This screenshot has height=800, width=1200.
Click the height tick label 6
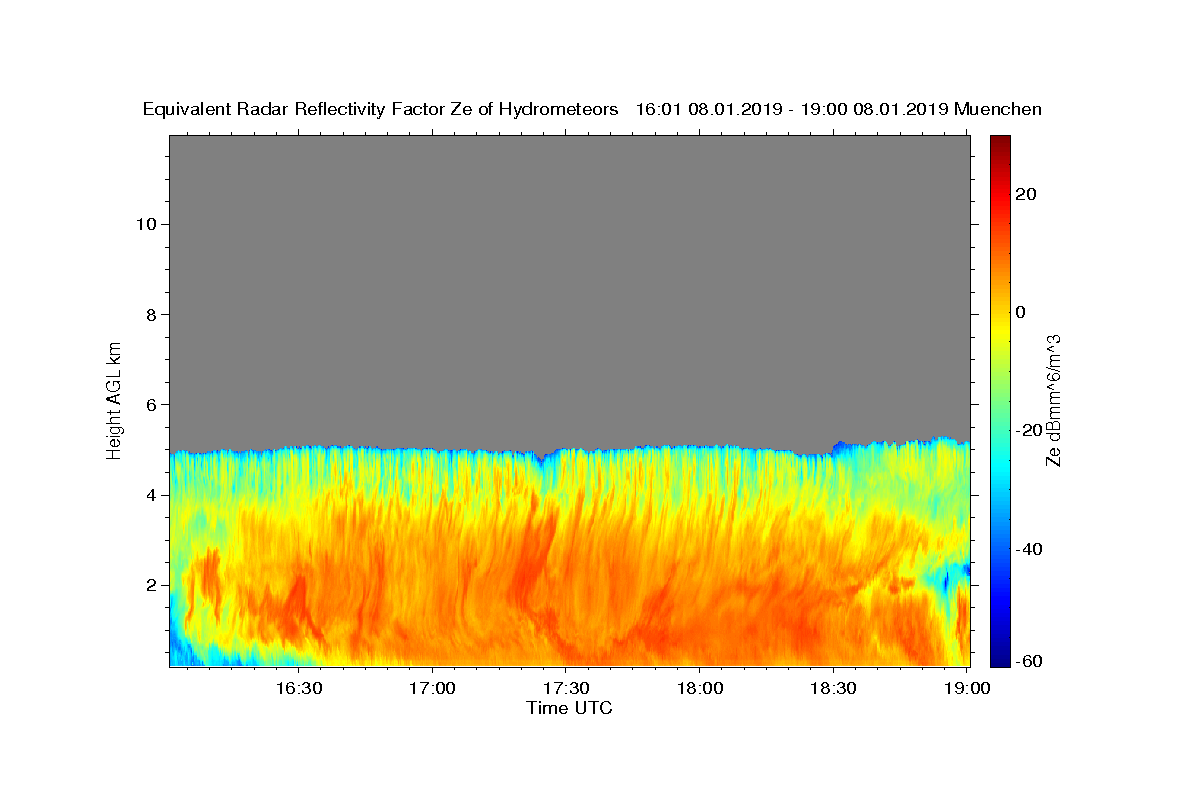point(150,405)
